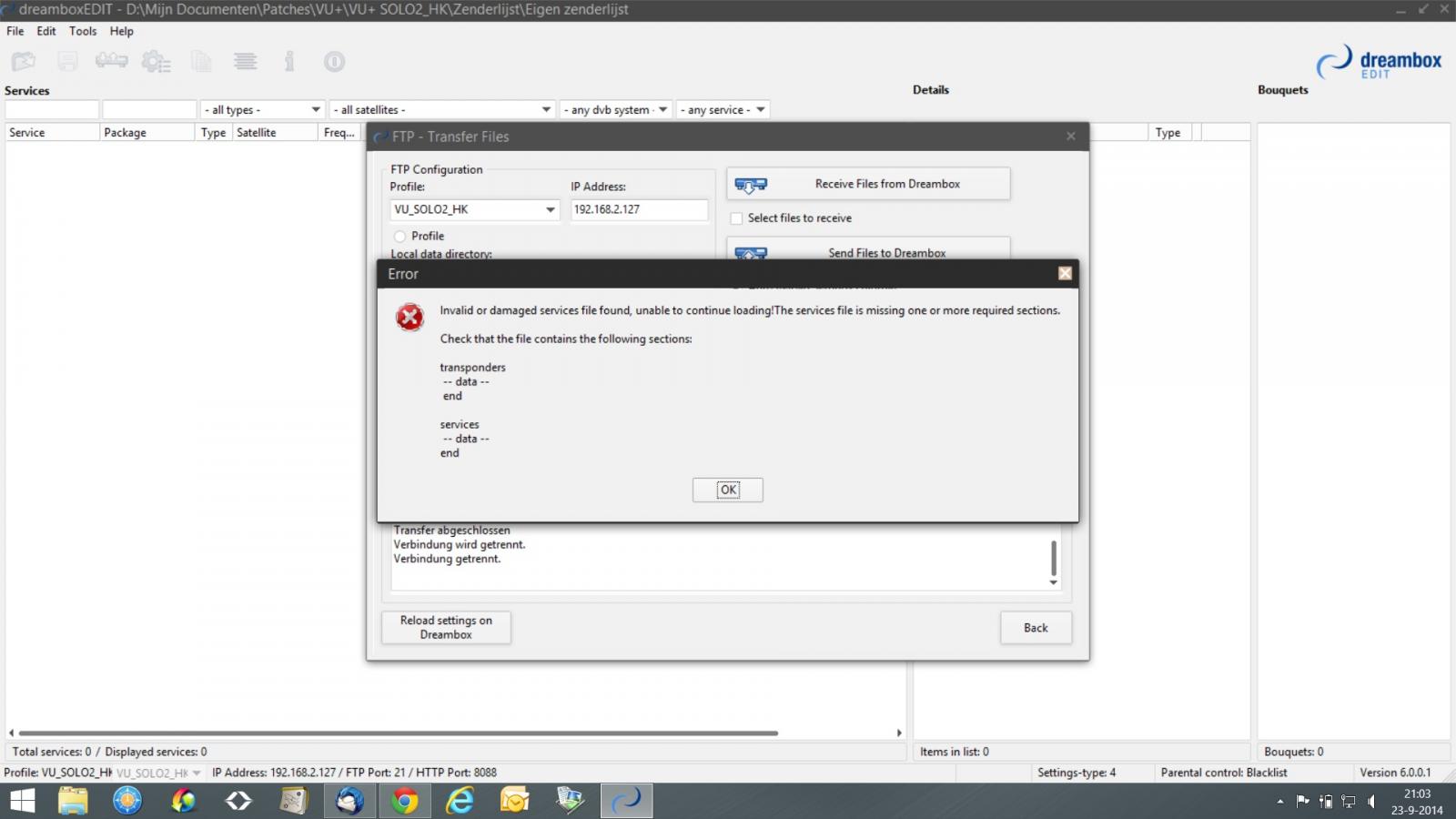Launch Google Chrome from the taskbar
The image size is (1456, 819).
pos(405,801)
